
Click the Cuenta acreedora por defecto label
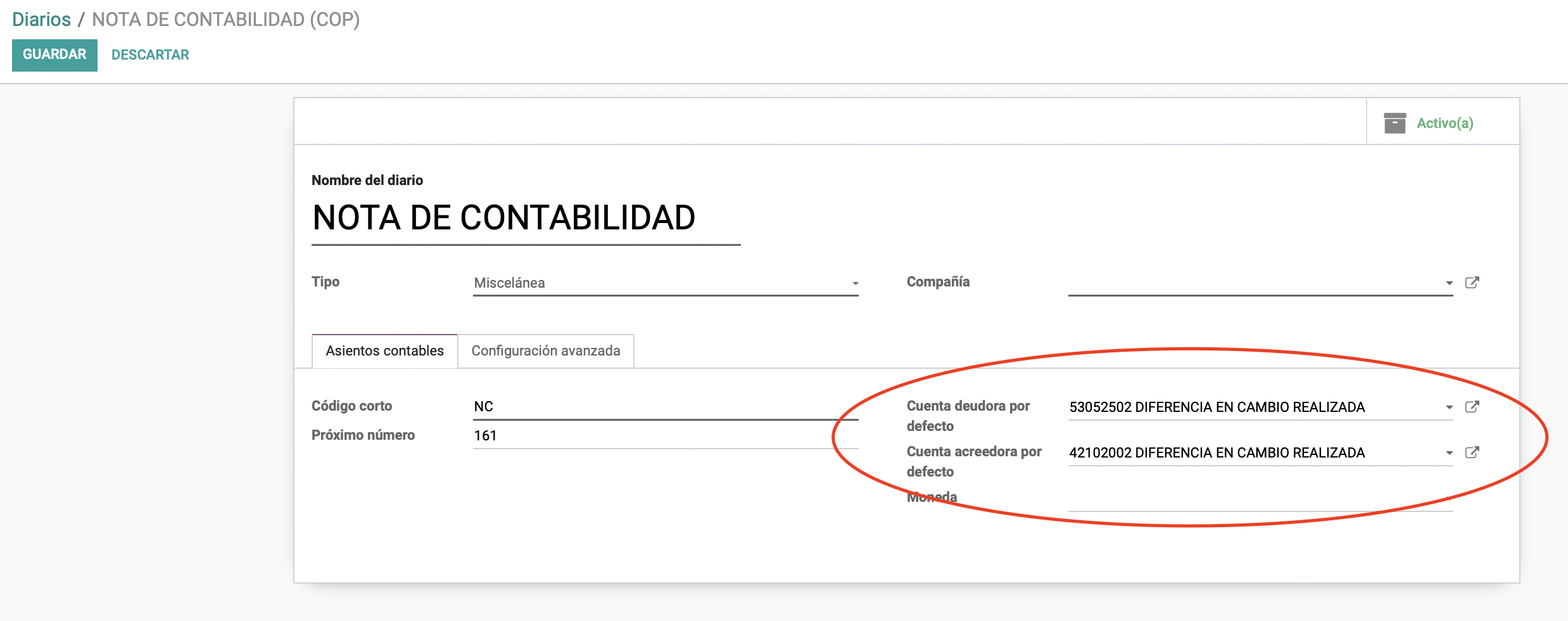(974, 461)
